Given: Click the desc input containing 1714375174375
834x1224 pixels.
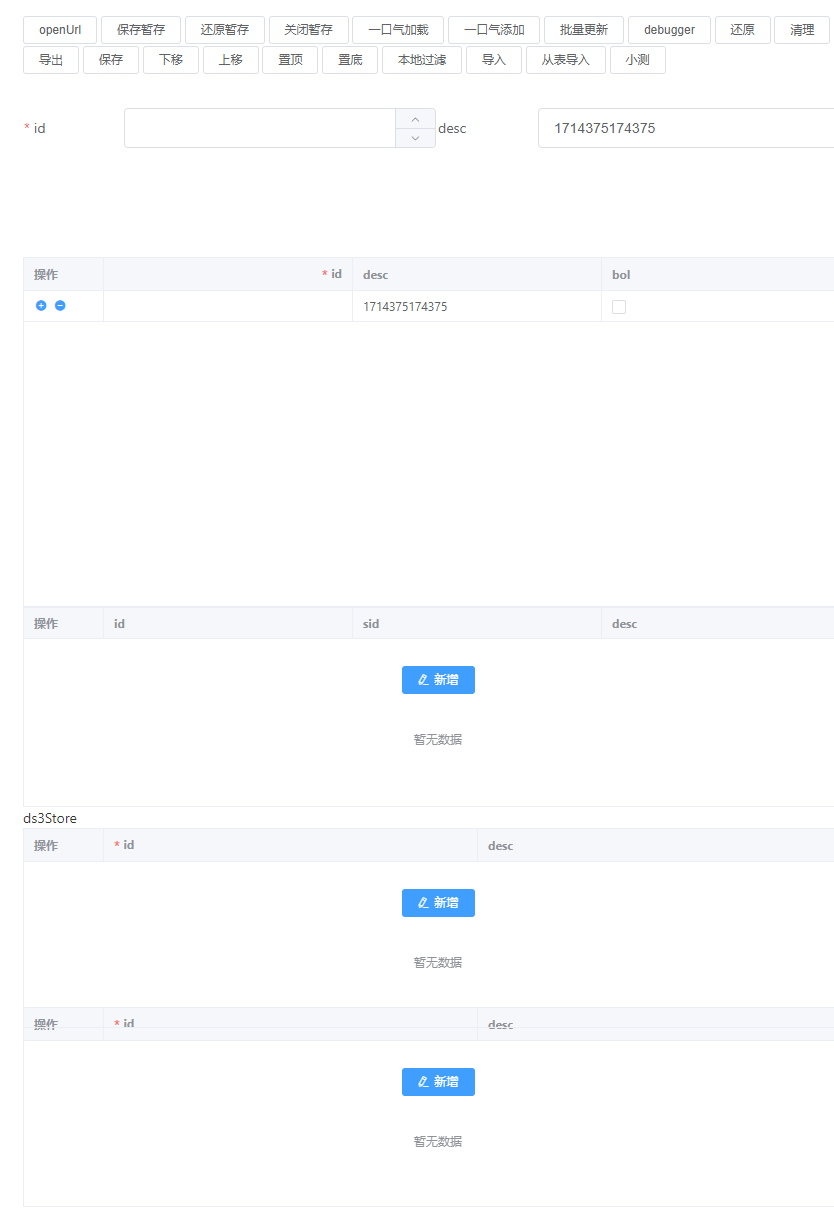Looking at the screenshot, I should [x=686, y=128].
